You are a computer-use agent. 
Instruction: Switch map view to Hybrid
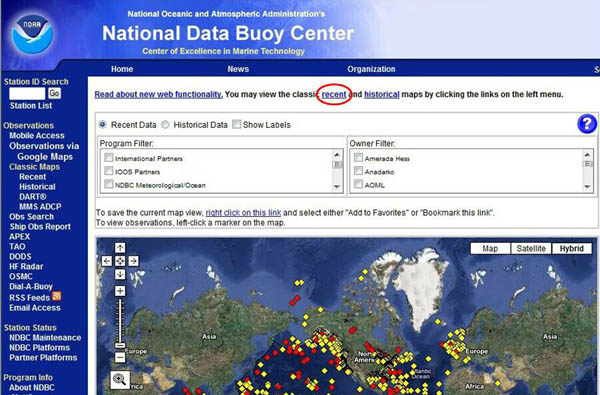coord(572,248)
